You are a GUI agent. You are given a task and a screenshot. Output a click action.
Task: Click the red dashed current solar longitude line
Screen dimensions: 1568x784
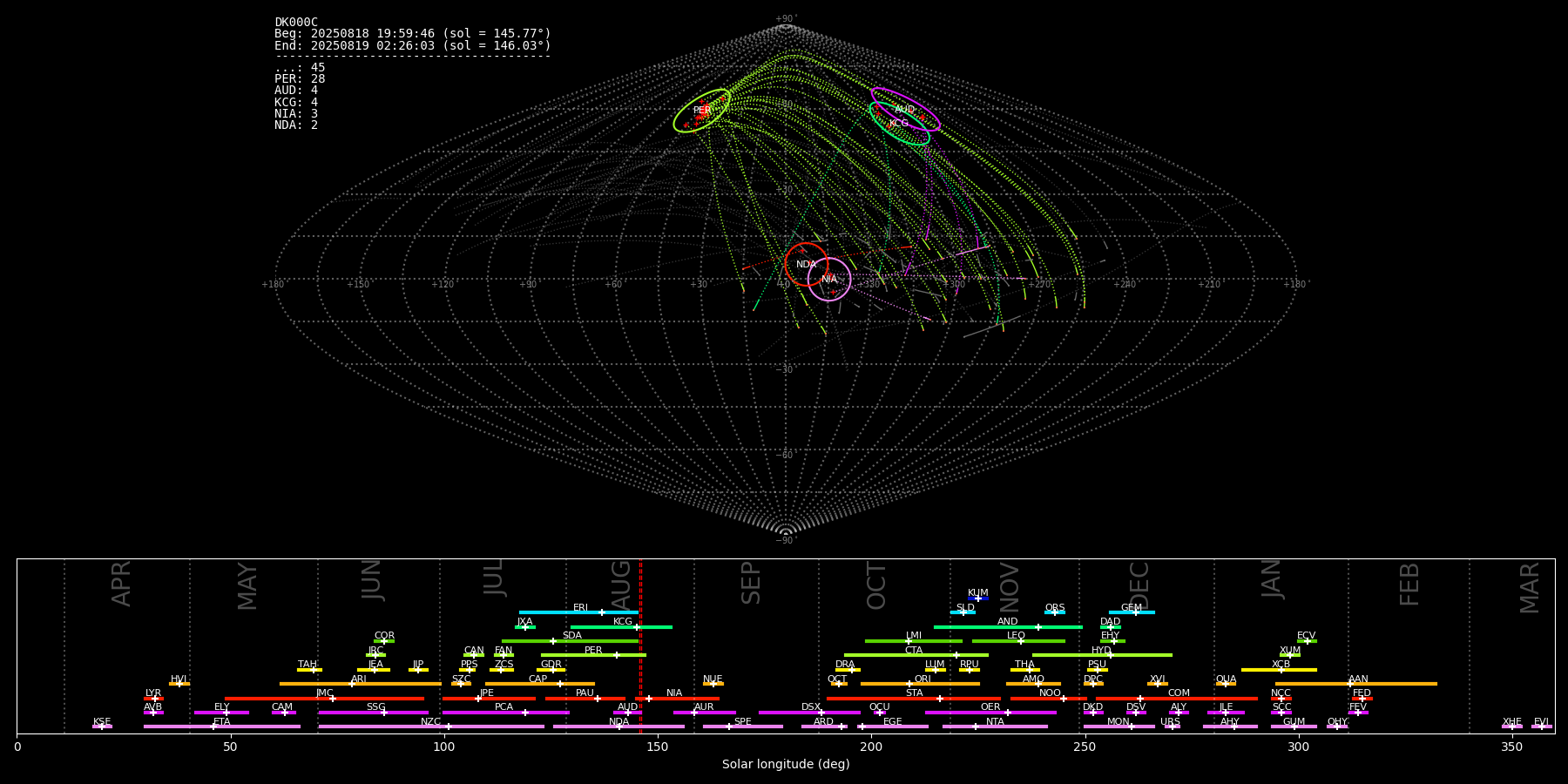click(x=640, y=645)
